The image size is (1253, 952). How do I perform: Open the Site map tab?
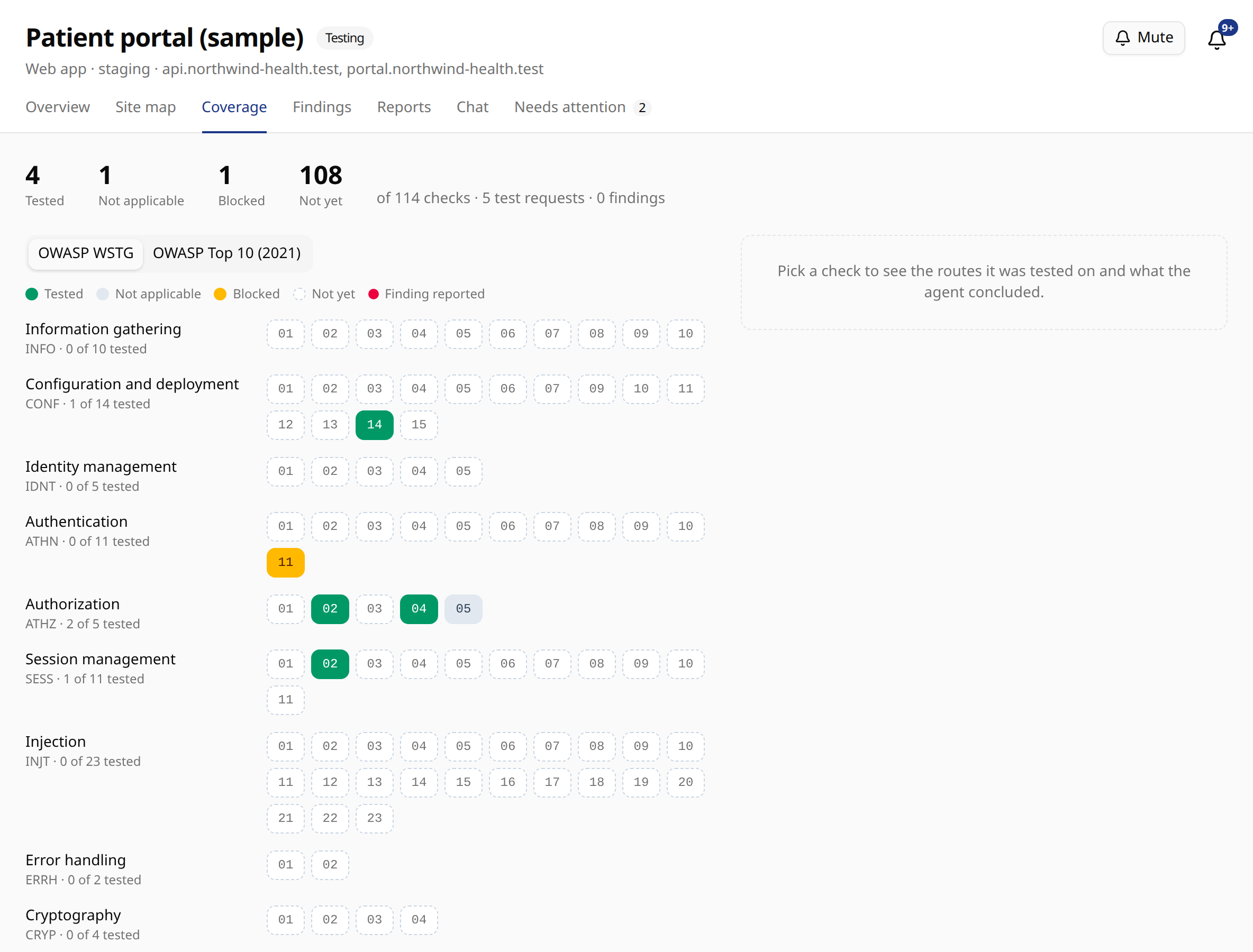coord(146,107)
